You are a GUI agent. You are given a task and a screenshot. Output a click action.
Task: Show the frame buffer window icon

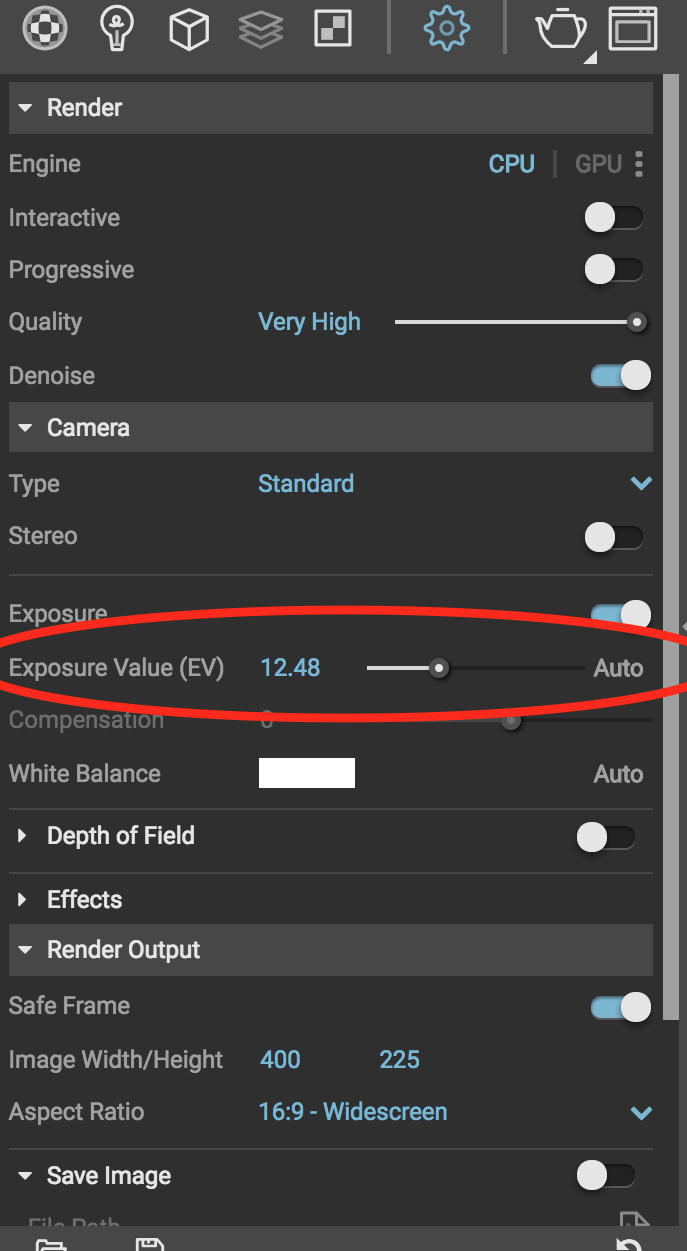click(x=633, y=29)
